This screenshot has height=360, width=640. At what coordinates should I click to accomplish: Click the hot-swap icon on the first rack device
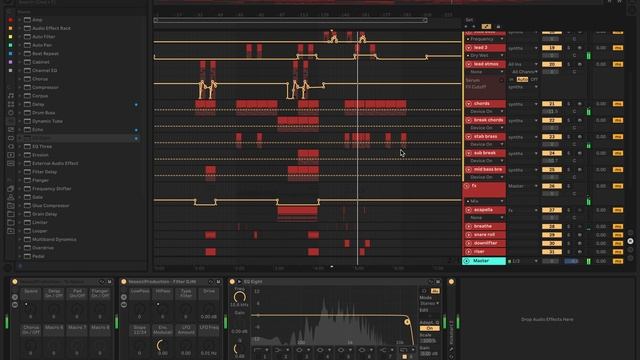coord(102,282)
